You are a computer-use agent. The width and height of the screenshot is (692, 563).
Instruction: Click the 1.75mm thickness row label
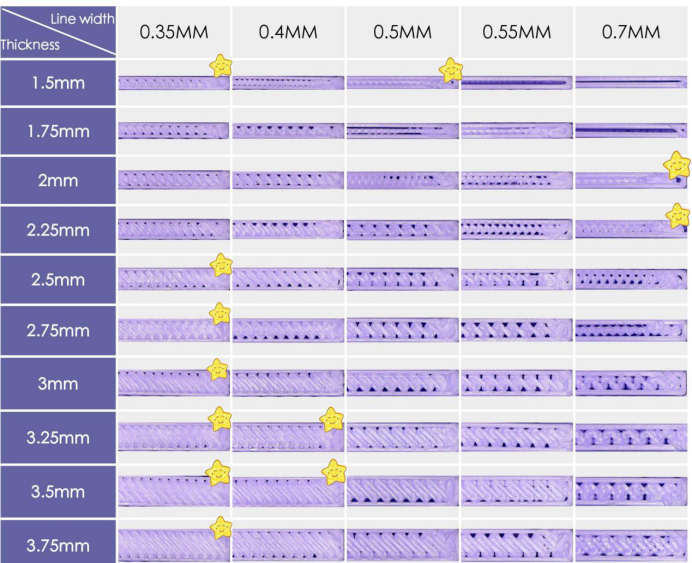(x=58, y=131)
